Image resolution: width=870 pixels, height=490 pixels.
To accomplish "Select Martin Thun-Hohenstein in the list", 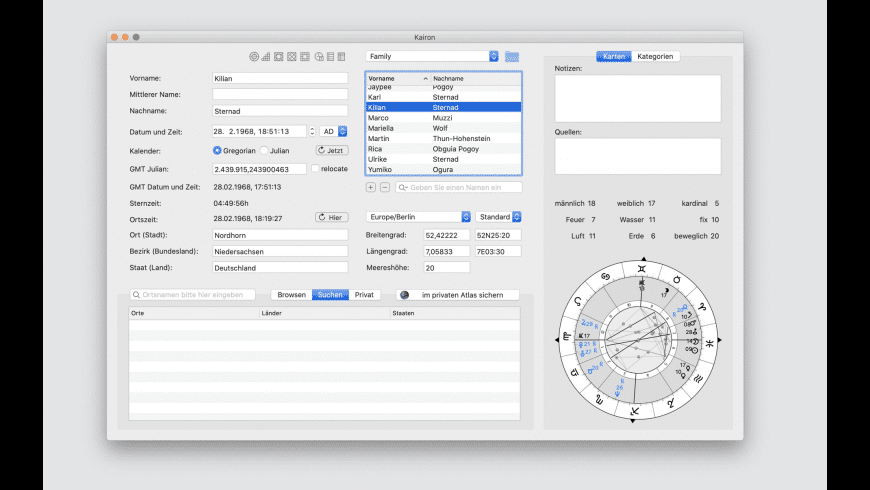I will (443, 139).
